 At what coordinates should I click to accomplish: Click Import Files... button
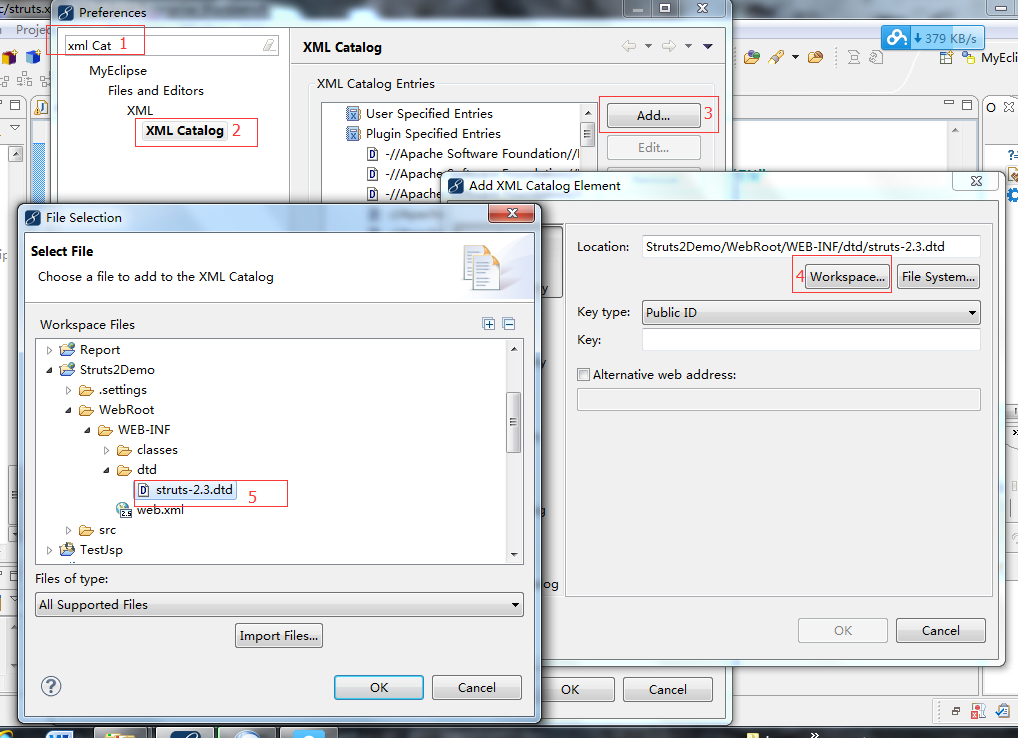pos(279,635)
